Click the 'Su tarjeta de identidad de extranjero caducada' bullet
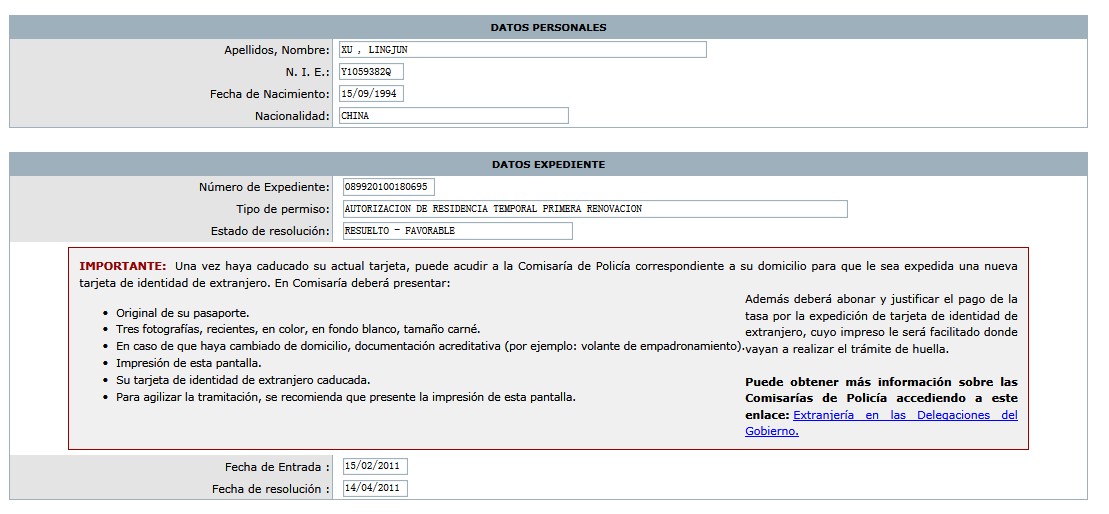1109x514 pixels. click(x=243, y=380)
